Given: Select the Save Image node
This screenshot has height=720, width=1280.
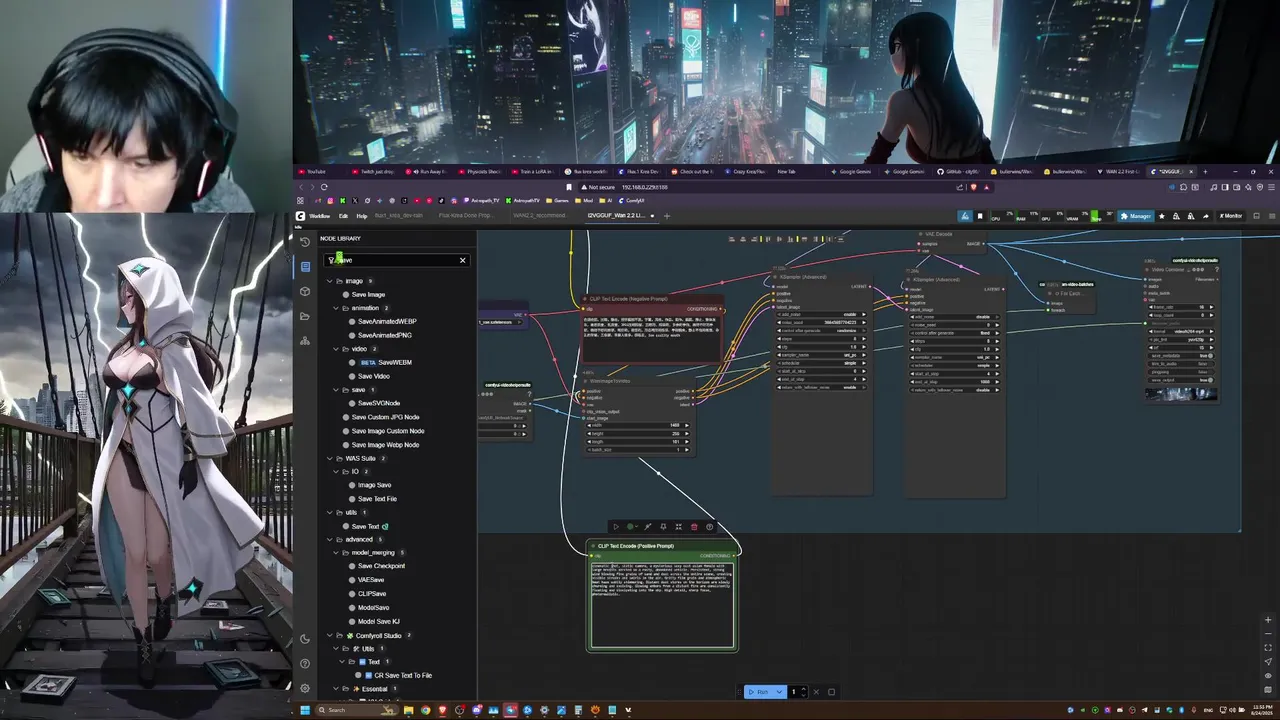Looking at the screenshot, I should point(368,294).
